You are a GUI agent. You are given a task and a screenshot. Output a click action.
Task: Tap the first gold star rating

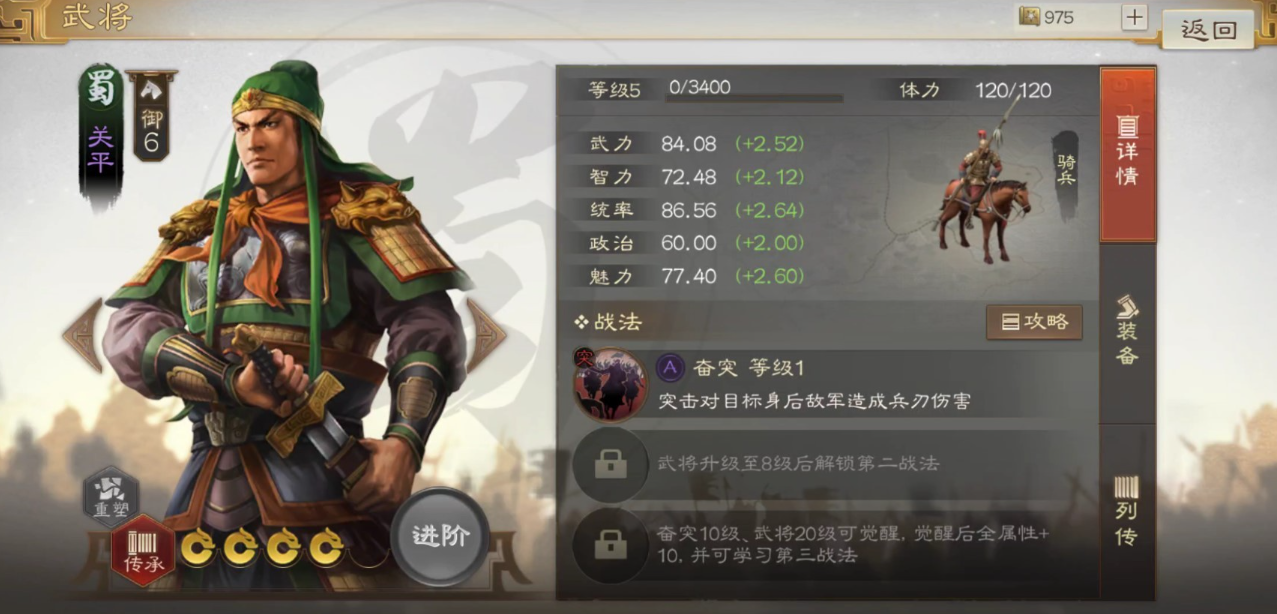coord(198,548)
